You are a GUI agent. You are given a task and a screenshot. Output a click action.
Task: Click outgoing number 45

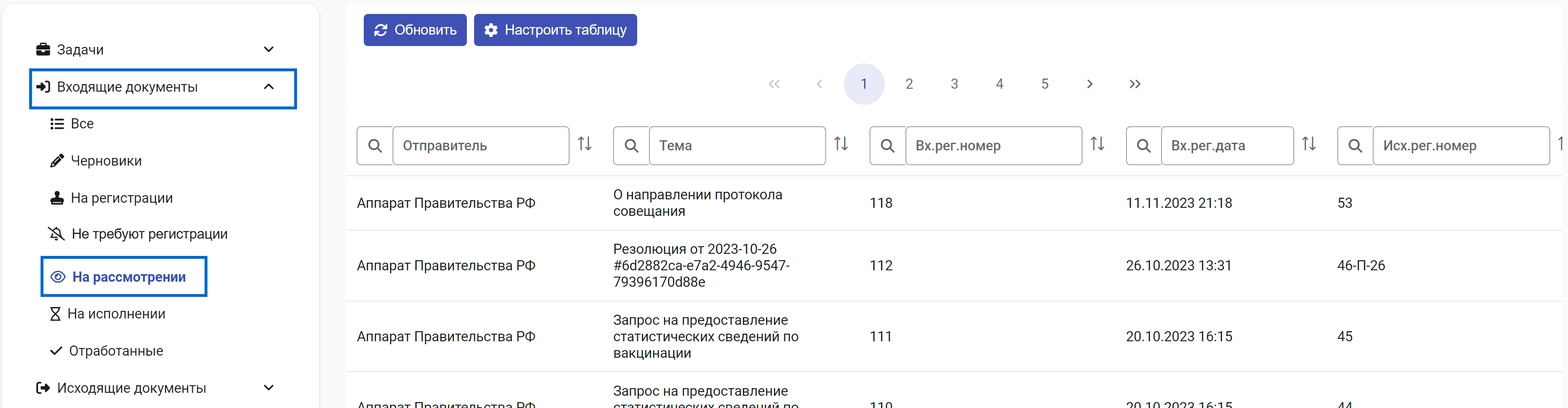[1344, 337]
